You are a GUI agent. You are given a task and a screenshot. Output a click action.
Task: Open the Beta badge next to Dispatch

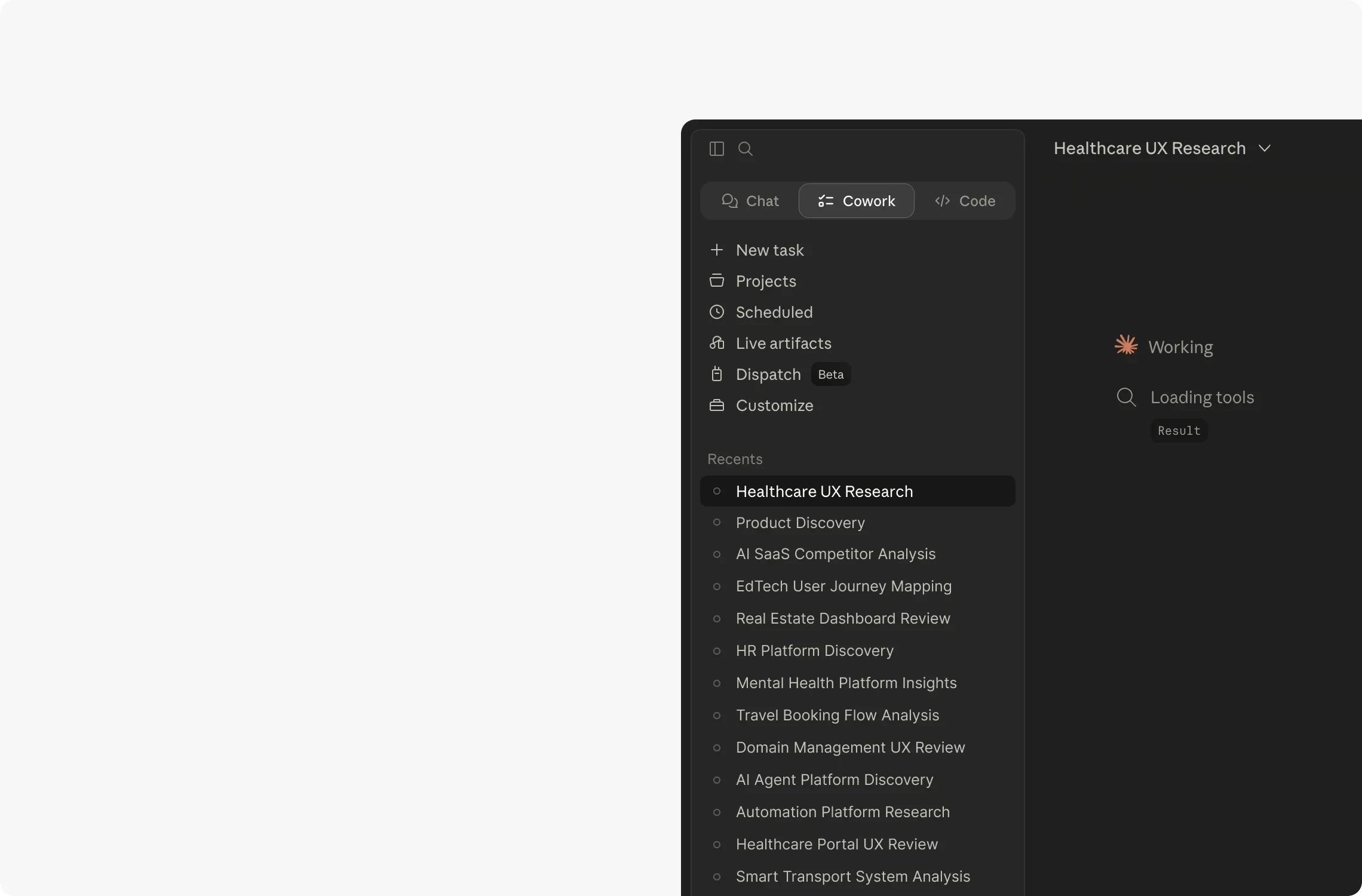pyautogui.click(x=830, y=374)
